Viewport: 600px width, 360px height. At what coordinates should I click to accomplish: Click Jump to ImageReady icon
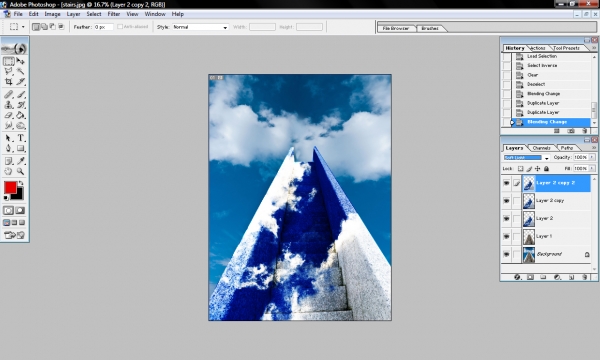pos(15,235)
